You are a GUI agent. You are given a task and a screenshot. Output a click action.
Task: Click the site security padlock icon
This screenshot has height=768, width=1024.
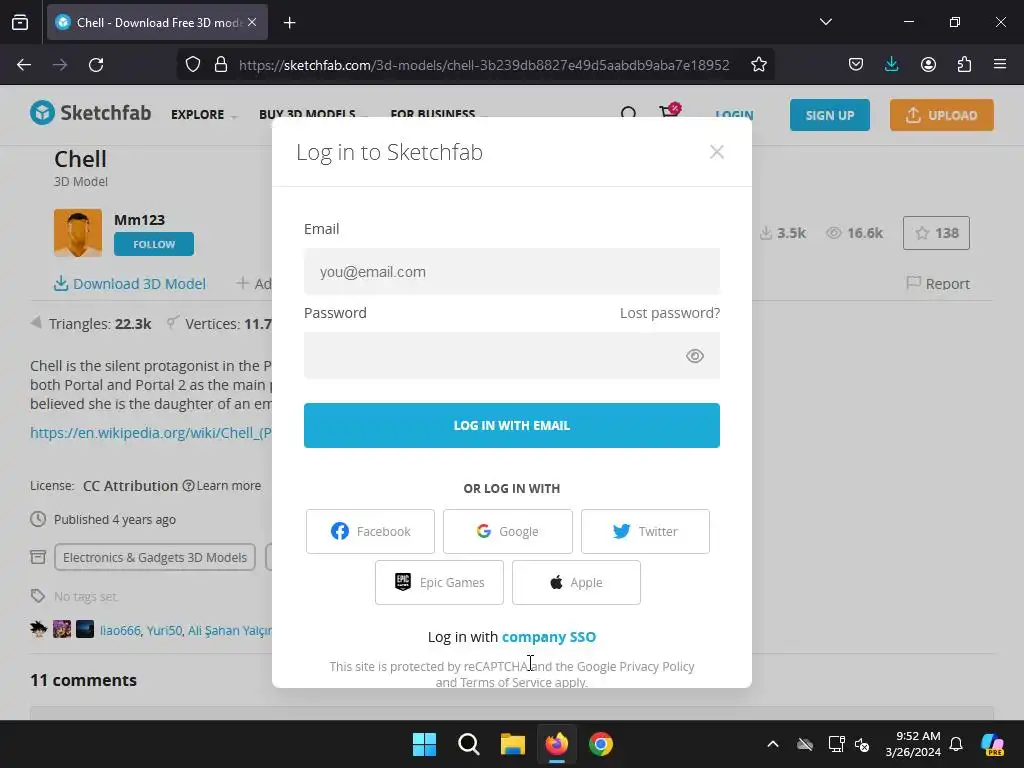pos(221,65)
